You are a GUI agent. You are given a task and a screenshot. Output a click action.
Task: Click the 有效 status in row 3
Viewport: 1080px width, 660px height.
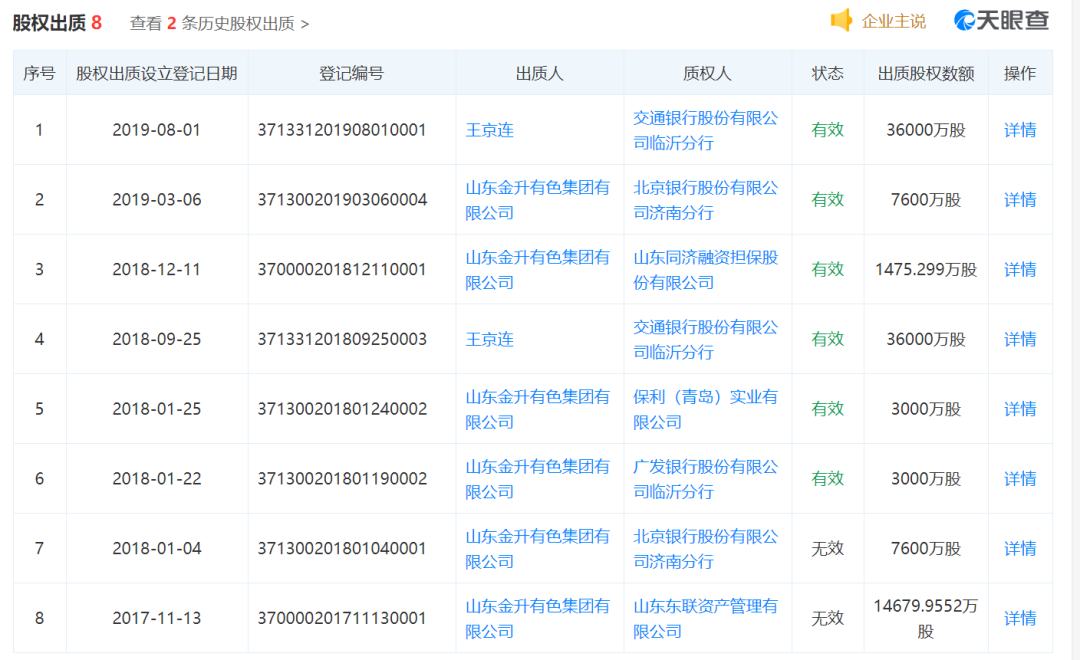(x=827, y=269)
